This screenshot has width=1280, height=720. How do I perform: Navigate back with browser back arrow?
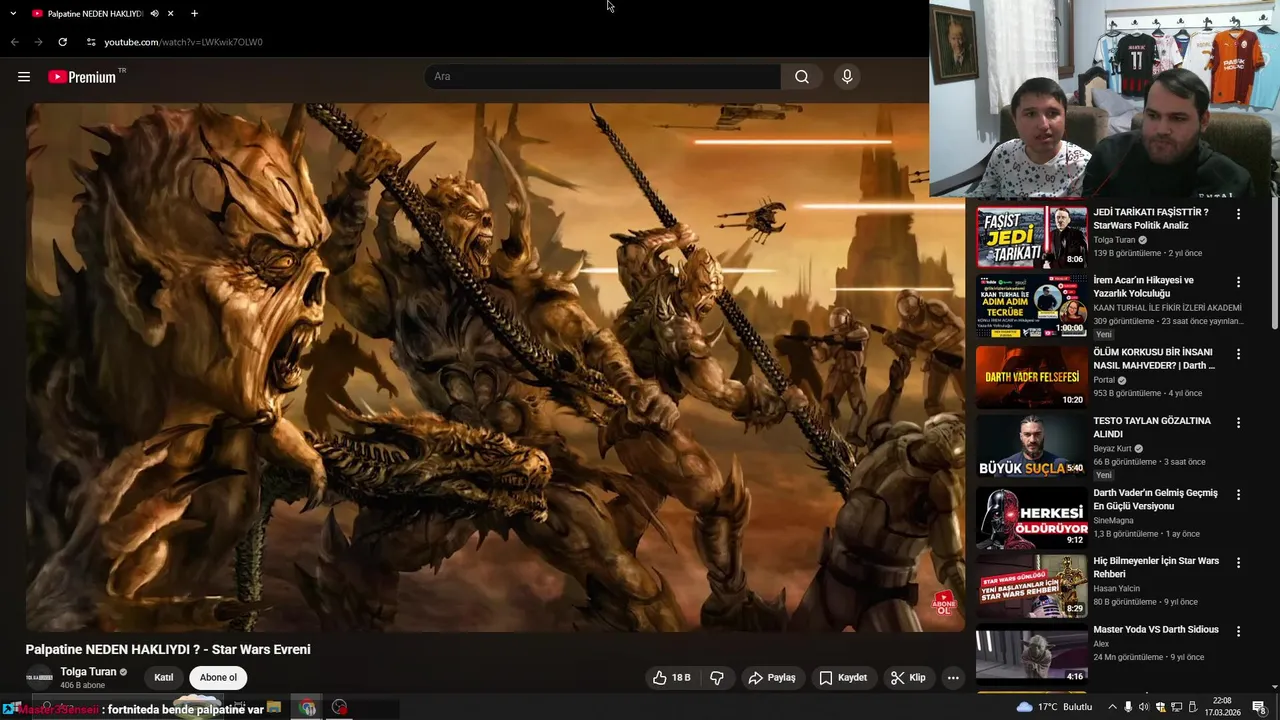14,42
